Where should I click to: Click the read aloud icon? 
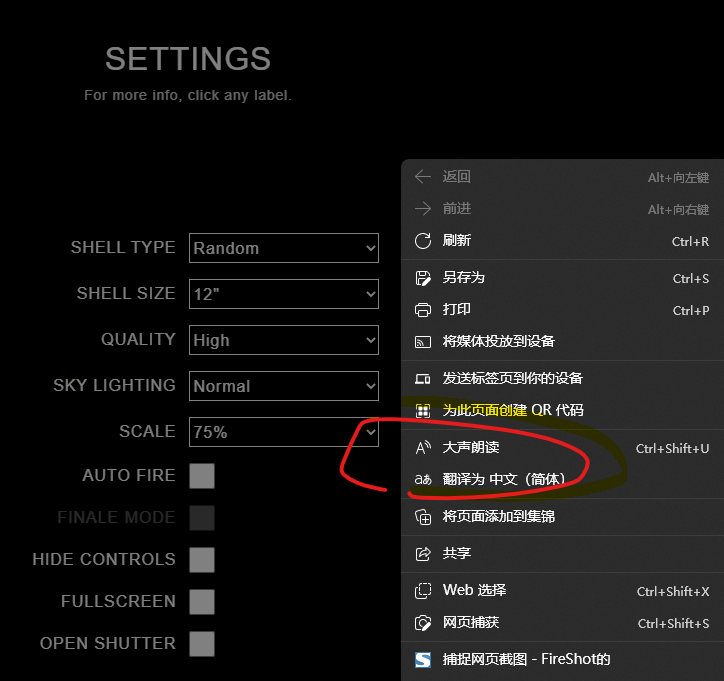tap(422, 447)
